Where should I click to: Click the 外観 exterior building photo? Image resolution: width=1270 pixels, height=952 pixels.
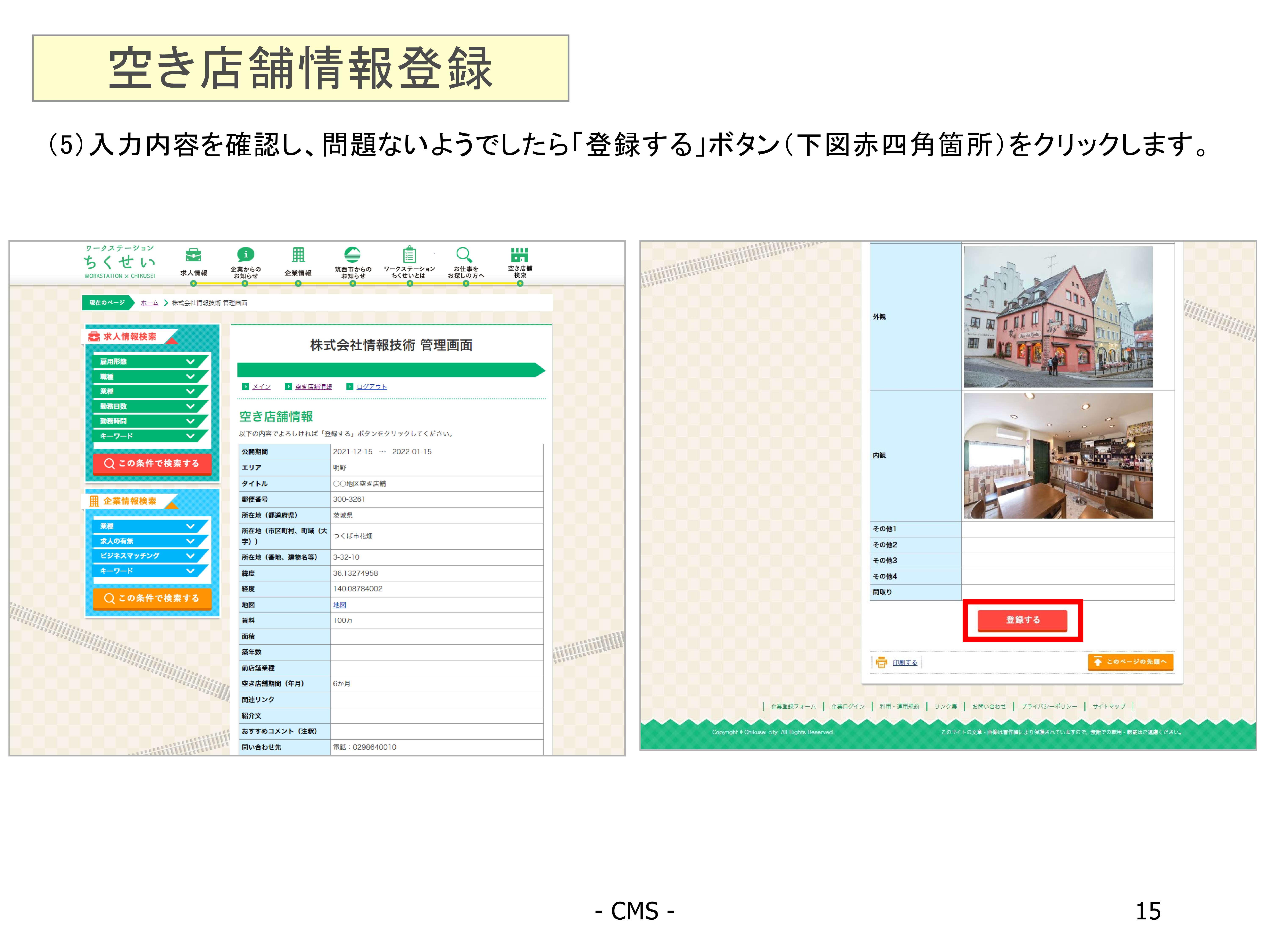point(1058,317)
